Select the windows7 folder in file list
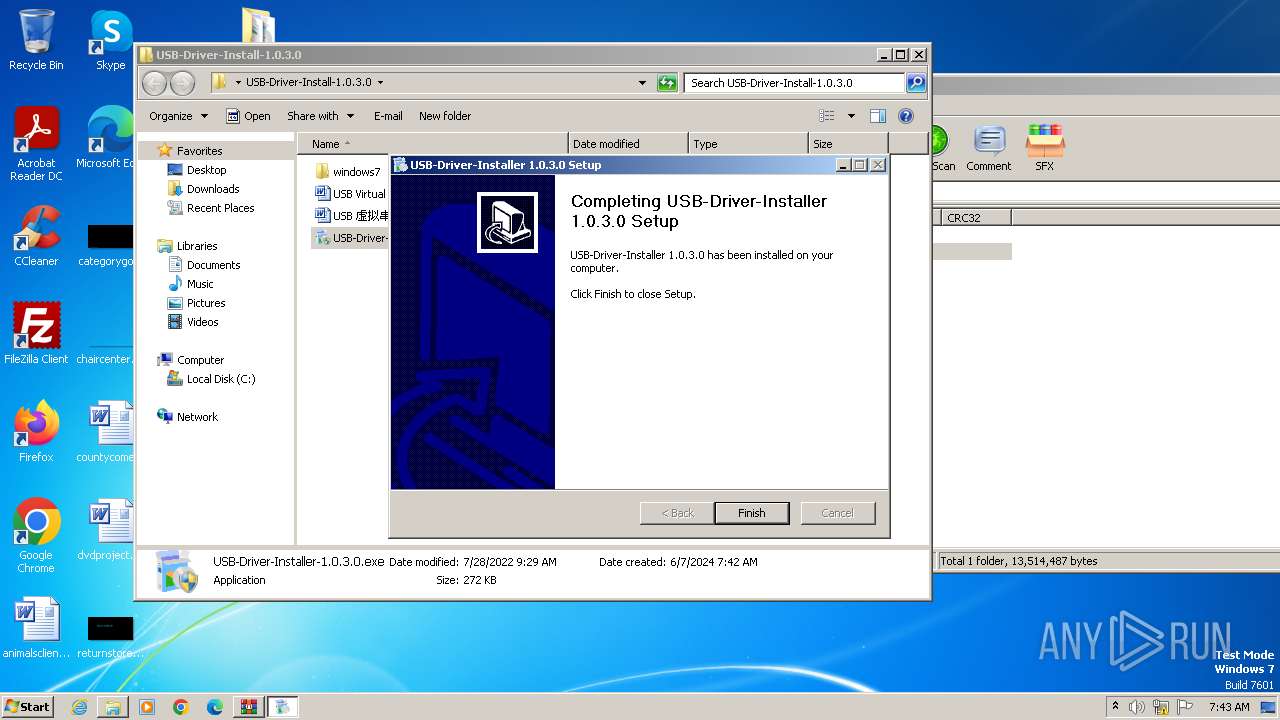 pyautogui.click(x=348, y=172)
